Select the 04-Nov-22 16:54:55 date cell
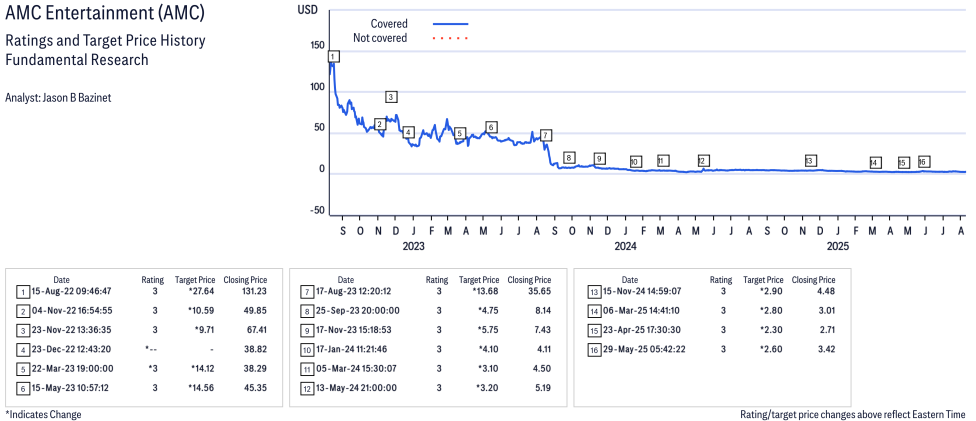This screenshot has width=976, height=421. (x=70, y=310)
